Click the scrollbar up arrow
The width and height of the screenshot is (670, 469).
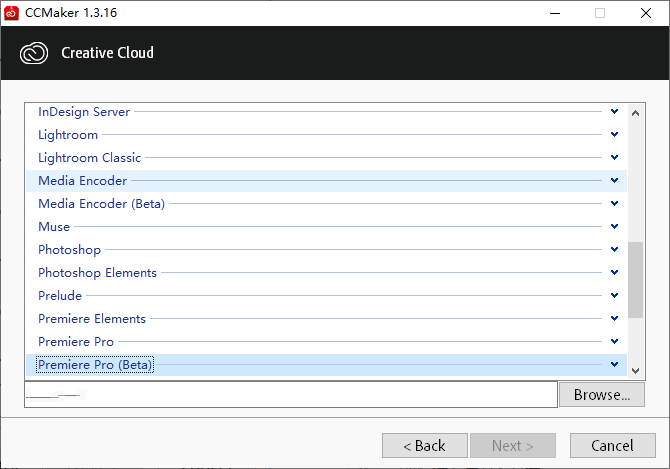click(636, 112)
